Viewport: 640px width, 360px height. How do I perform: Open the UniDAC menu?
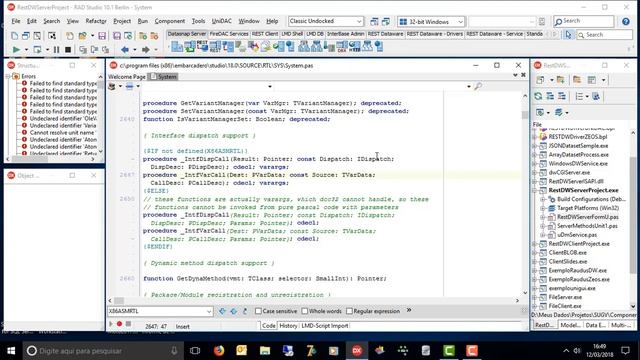(x=222, y=21)
